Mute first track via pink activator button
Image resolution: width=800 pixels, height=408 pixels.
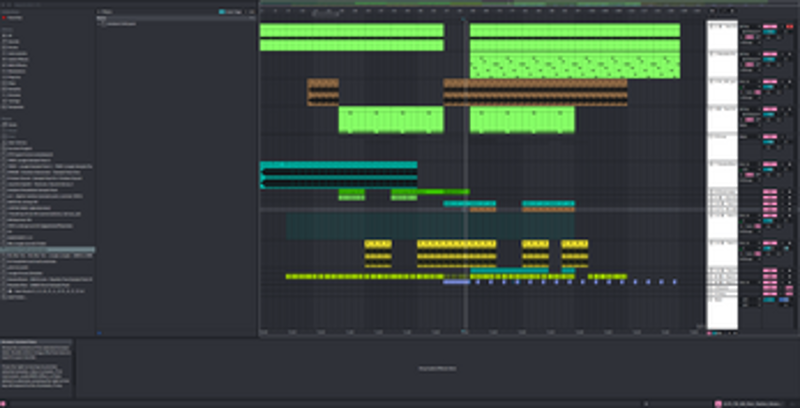770,27
